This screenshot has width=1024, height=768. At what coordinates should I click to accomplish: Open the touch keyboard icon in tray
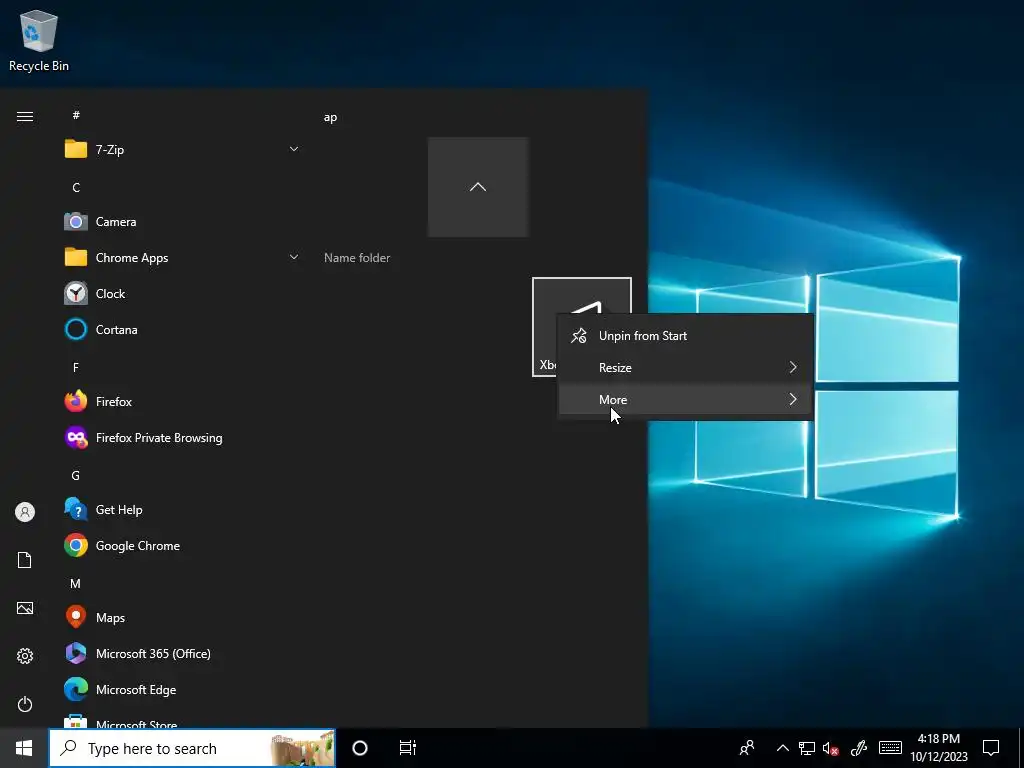[890, 748]
